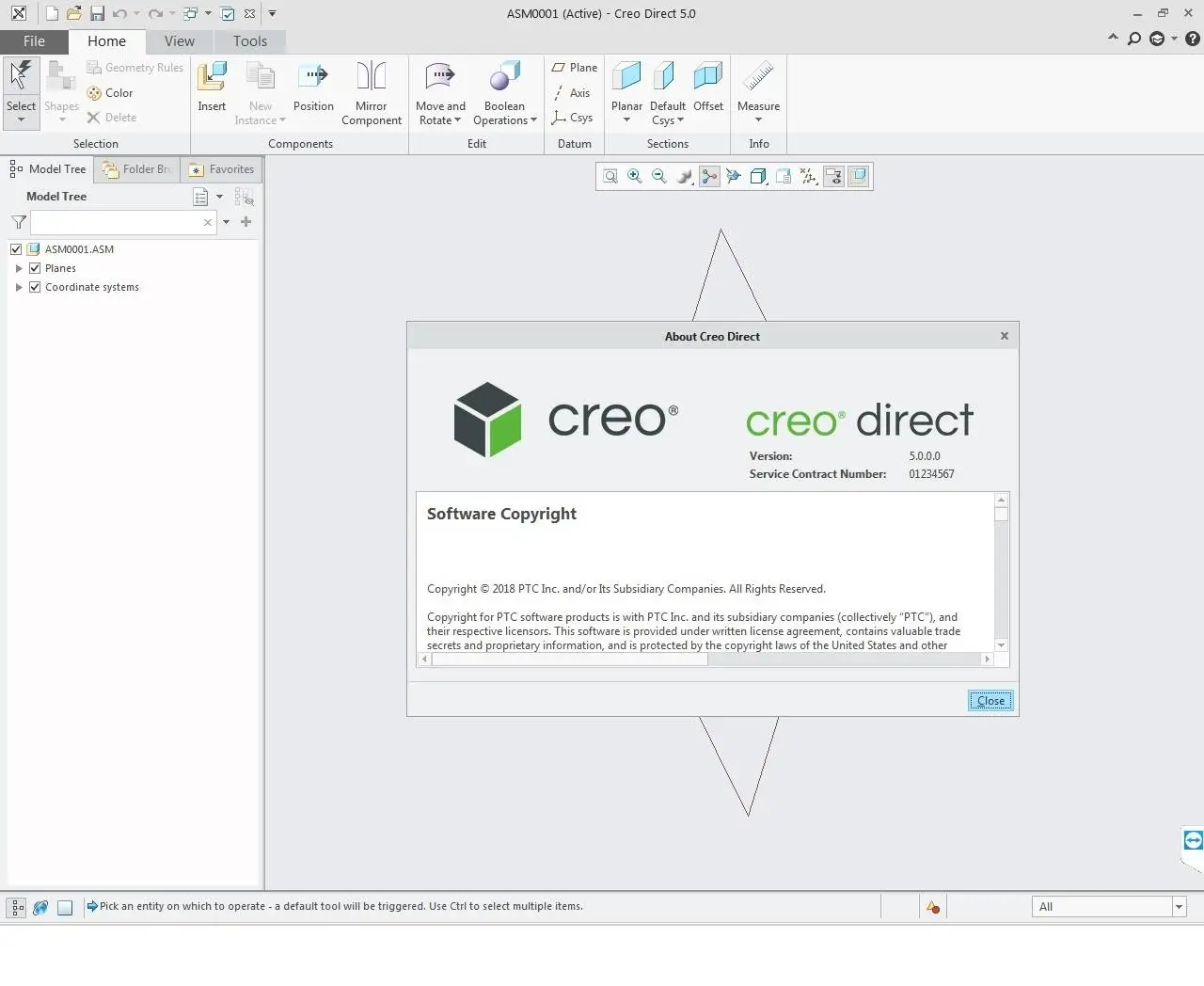Image resolution: width=1204 pixels, height=986 pixels.
Task: Collapse the ribbon with the up chevron
Action: click(x=1113, y=38)
